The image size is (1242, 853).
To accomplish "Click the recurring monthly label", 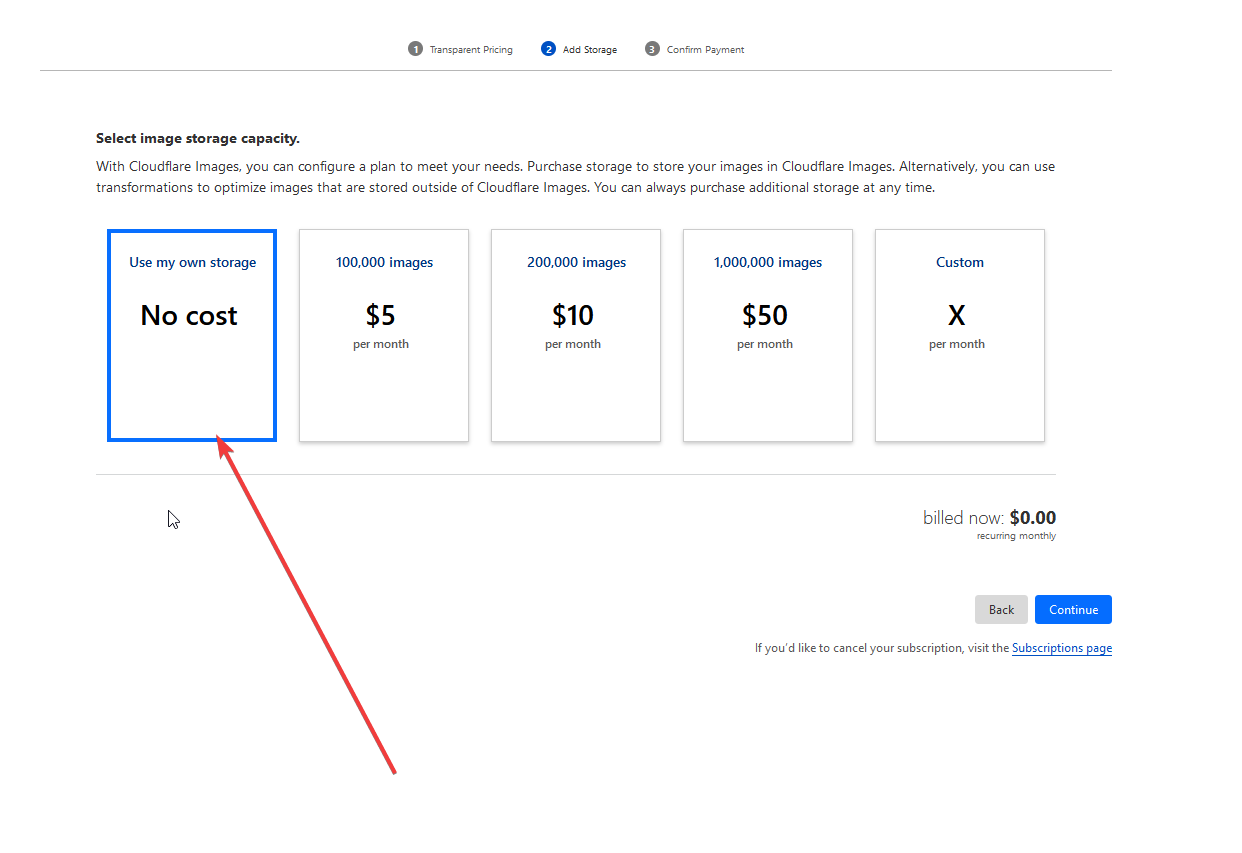I will tap(1016, 536).
